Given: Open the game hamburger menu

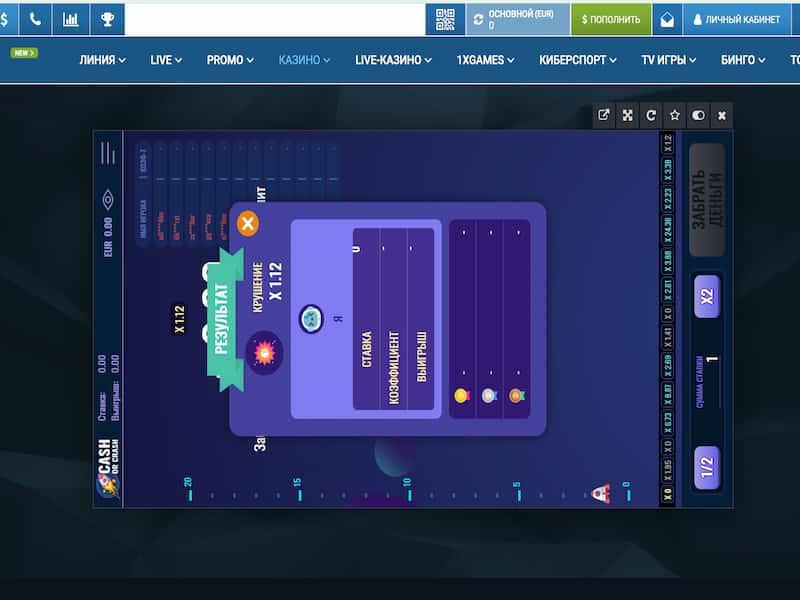Looking at the screenshot, I should pyautogui.click(x=108, y=153).
